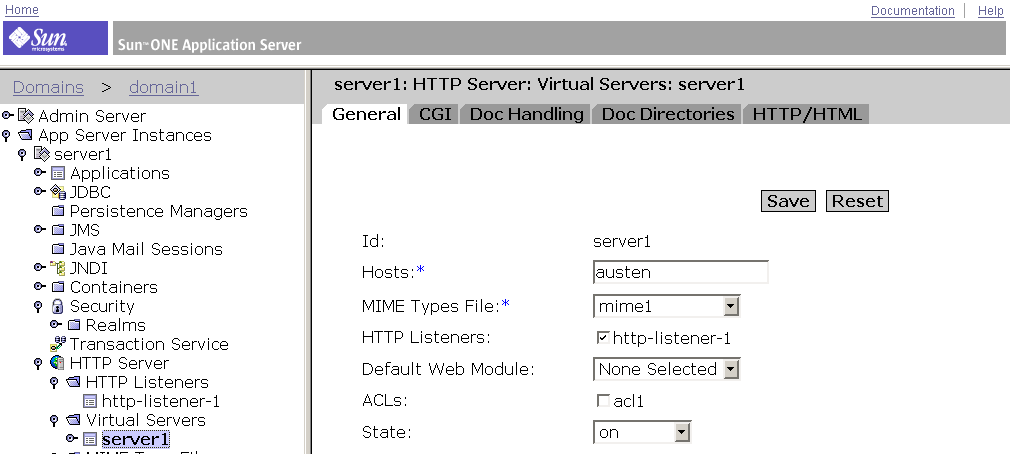
Task: Select the Containers tree label
Action: point(113,287)
